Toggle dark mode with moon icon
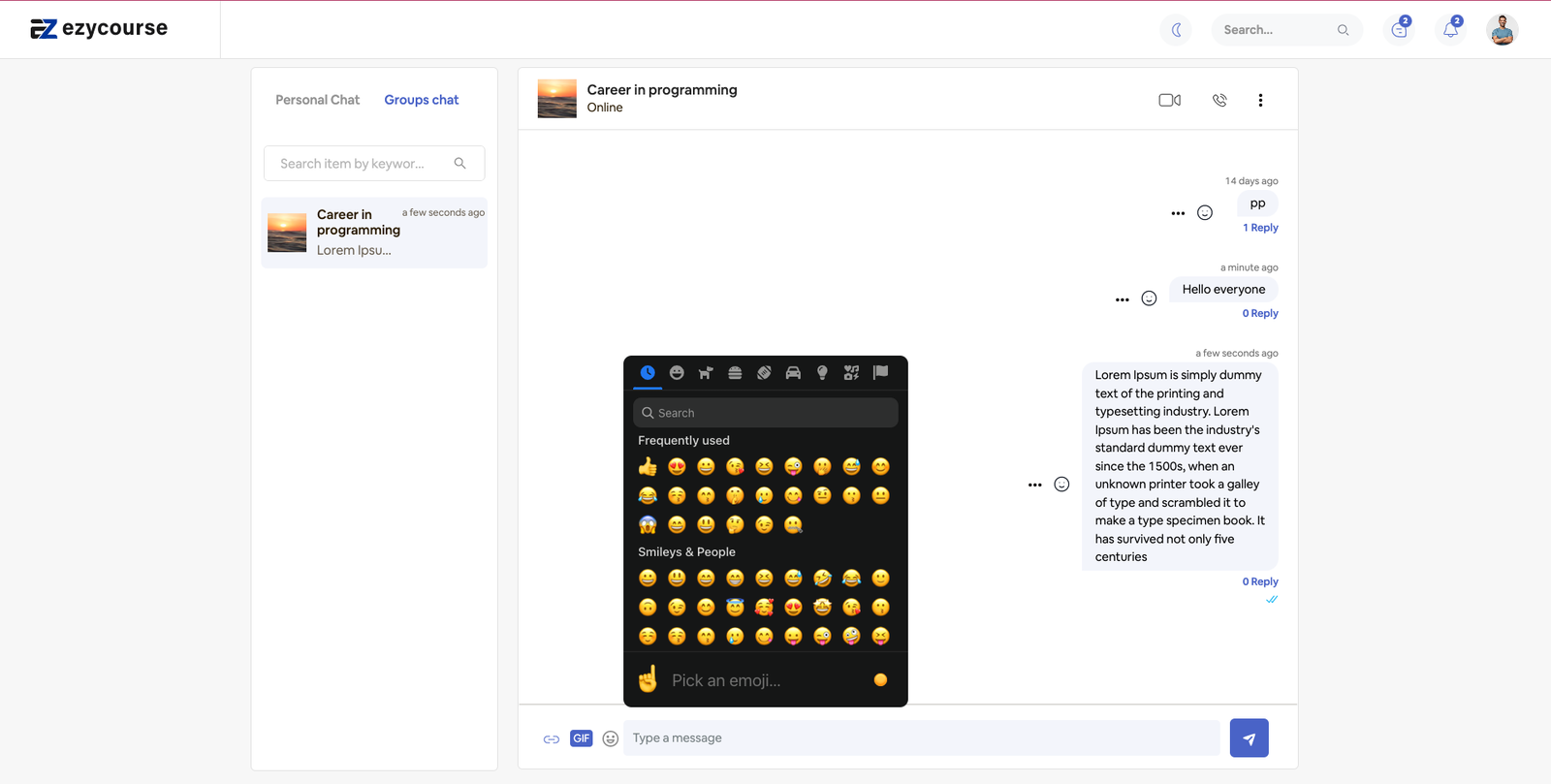 point(1176,30)
